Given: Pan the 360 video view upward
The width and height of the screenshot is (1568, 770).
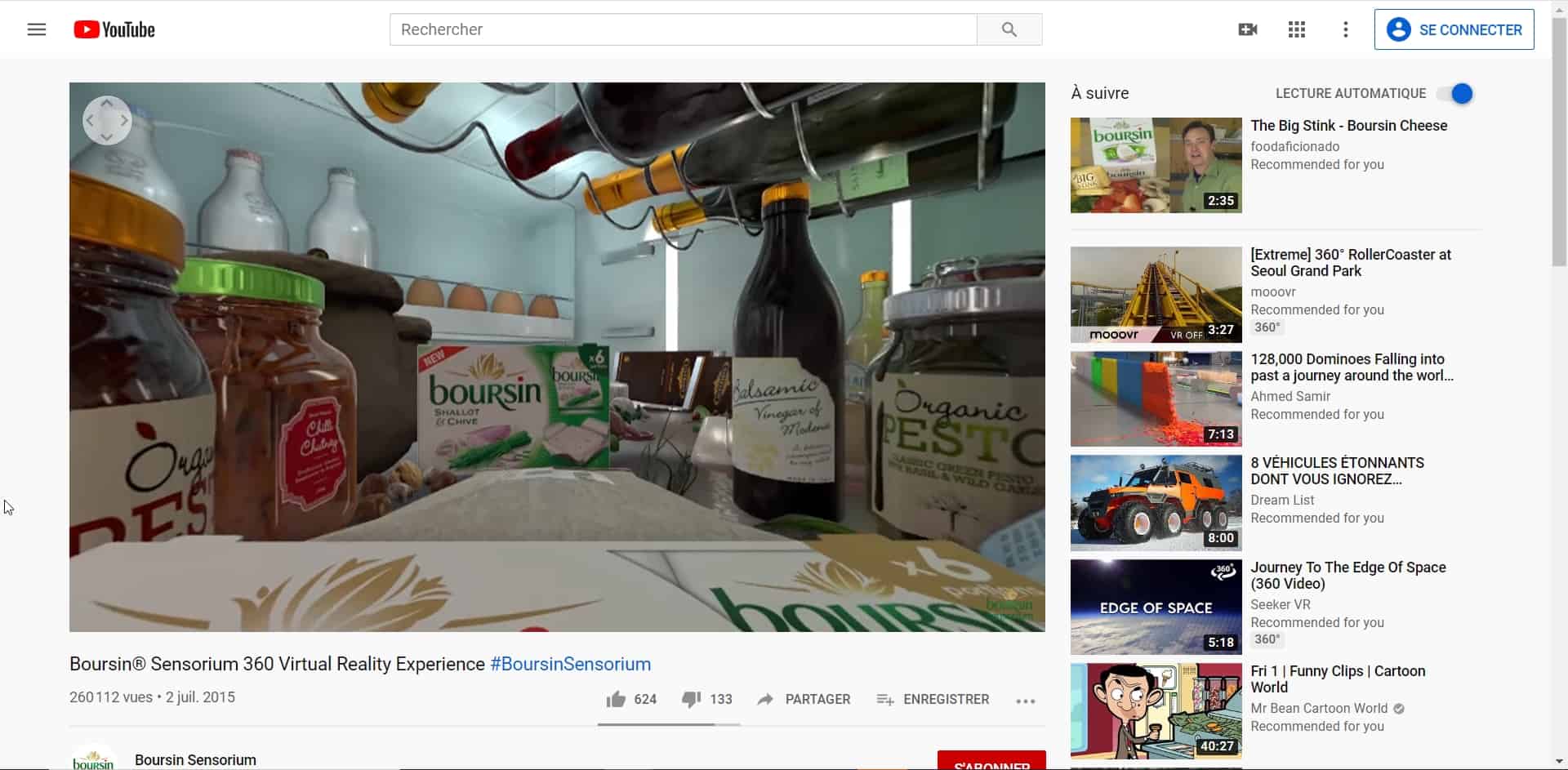Looking at the screenshot, I should click(x=107, y=104).
